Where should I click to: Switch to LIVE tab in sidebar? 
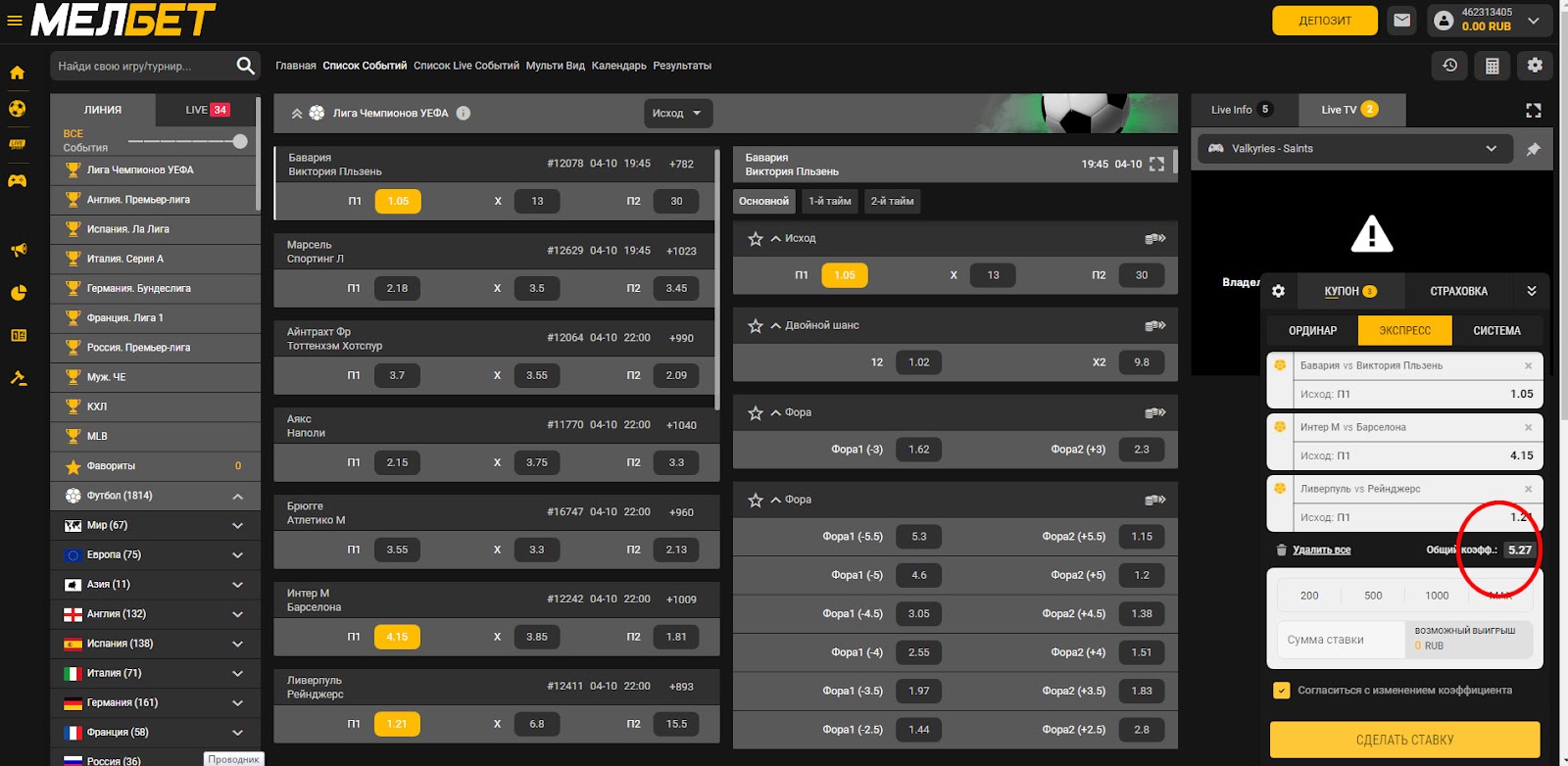tap(207, 110)
